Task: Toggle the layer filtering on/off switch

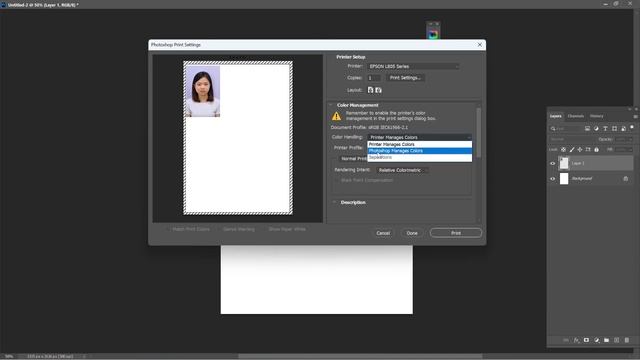Action: tap(632, 127)
